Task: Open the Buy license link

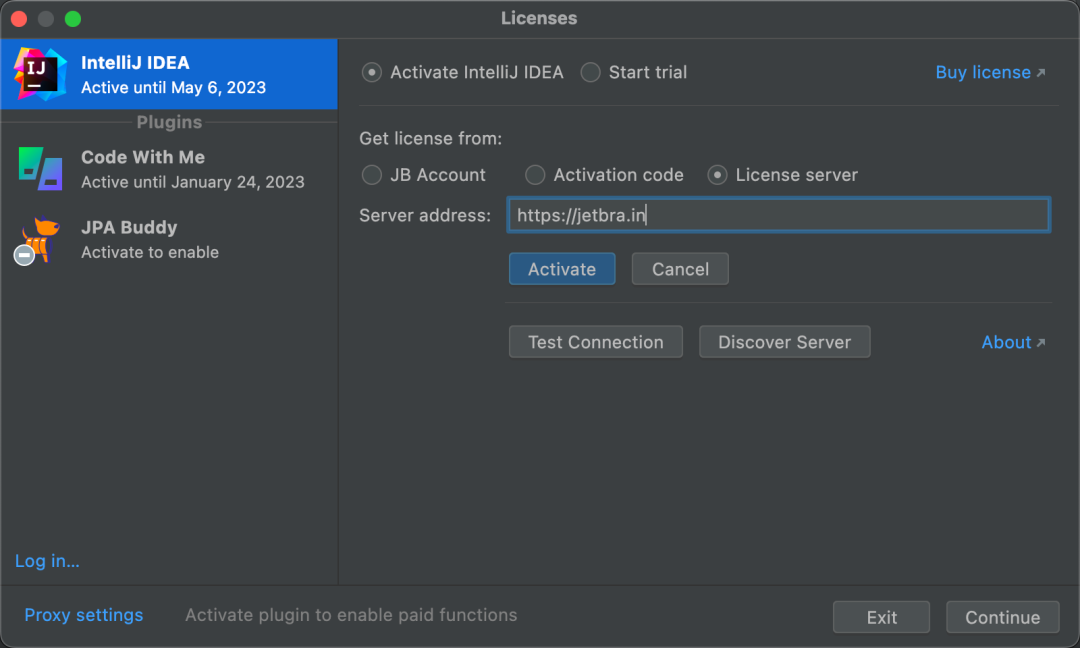Action: (x=990, y=72)
